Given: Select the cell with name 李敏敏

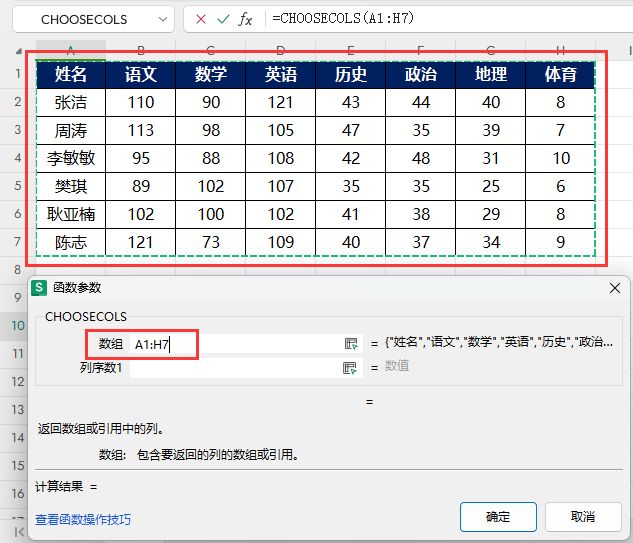Looking at the screenshot, I should (x=71, y=158).
